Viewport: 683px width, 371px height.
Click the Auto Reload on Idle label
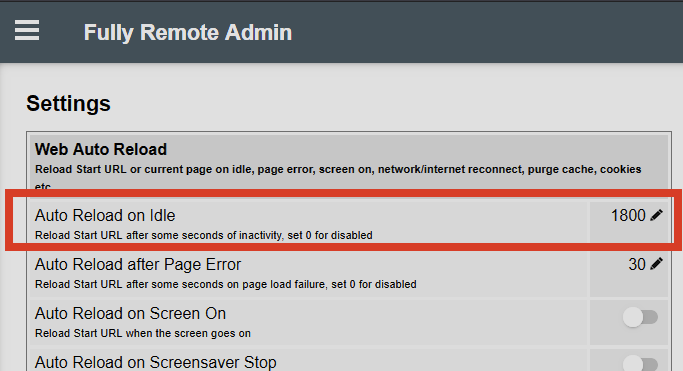point(105,215)
